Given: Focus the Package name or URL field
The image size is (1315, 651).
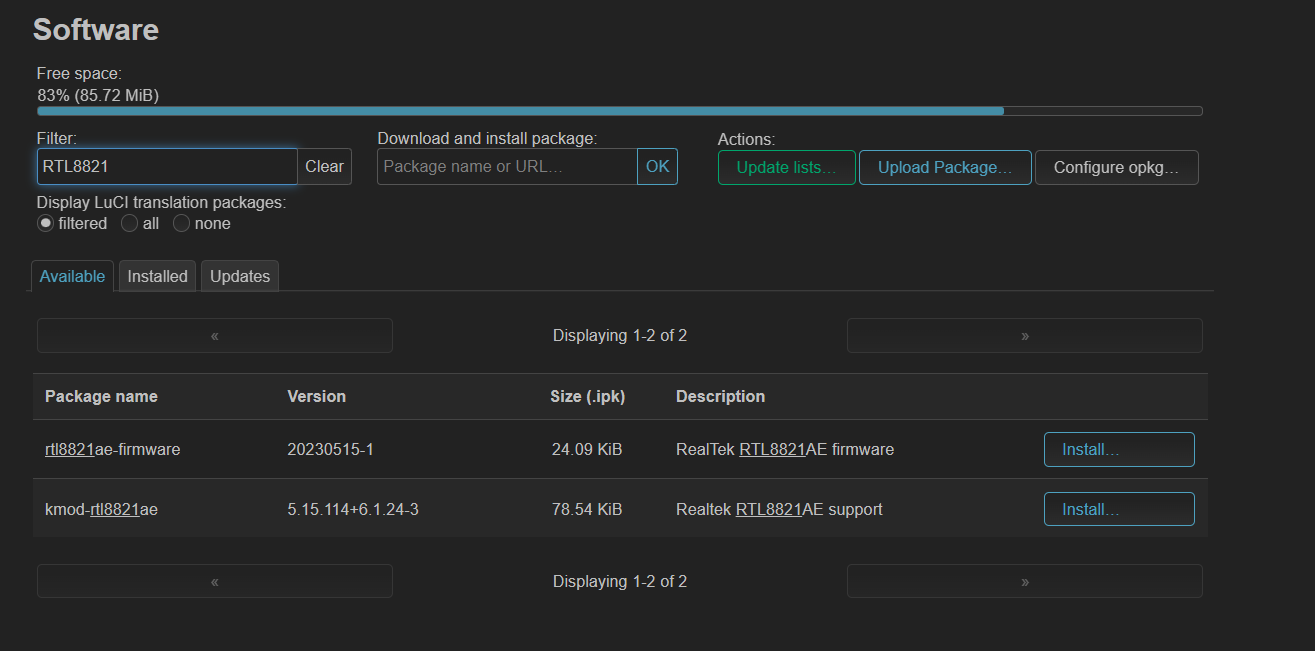Looking at the screenshot, I should pyautogui.click(x=507, y=167).
